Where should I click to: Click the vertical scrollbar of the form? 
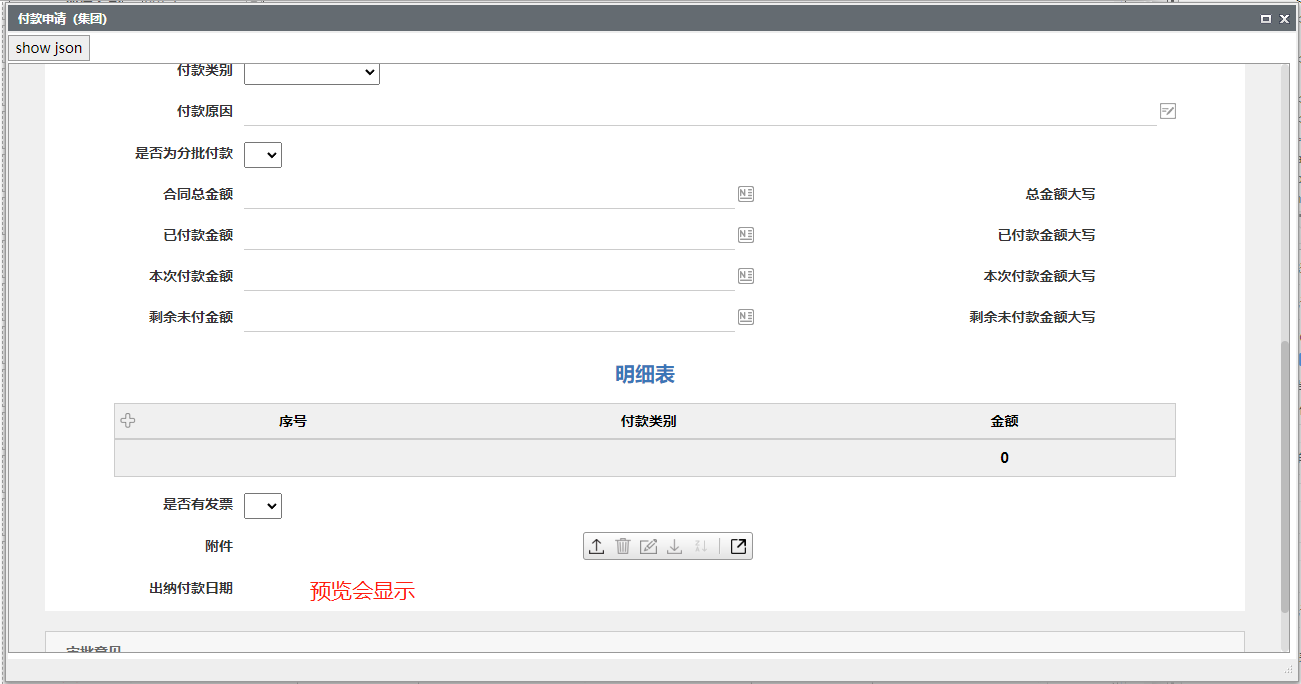tap(1285, 475)
